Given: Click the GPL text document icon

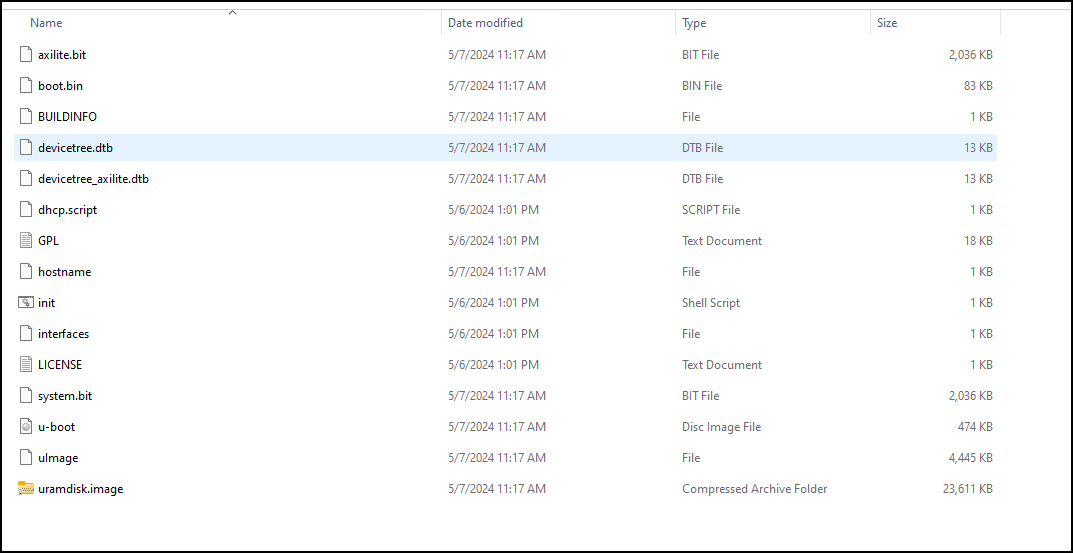Looking at the screenshot, I should pos(26,241).
